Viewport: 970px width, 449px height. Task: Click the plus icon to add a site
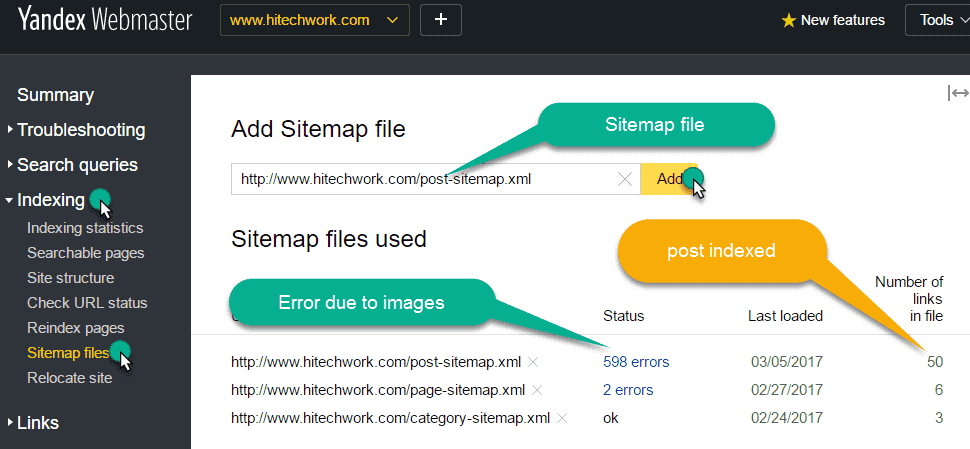440,20
